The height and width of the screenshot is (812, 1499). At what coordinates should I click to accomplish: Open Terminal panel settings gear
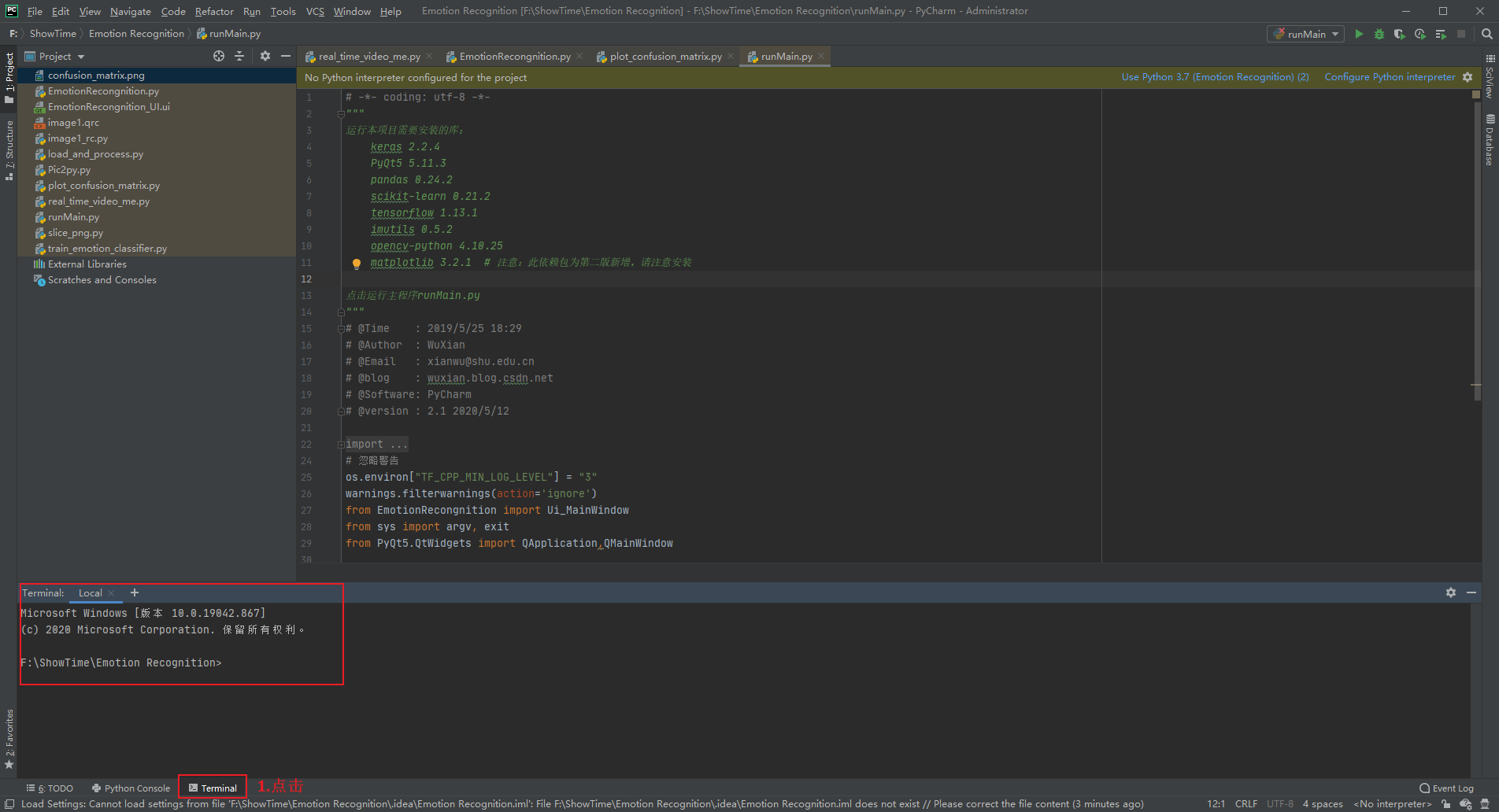1451,592
